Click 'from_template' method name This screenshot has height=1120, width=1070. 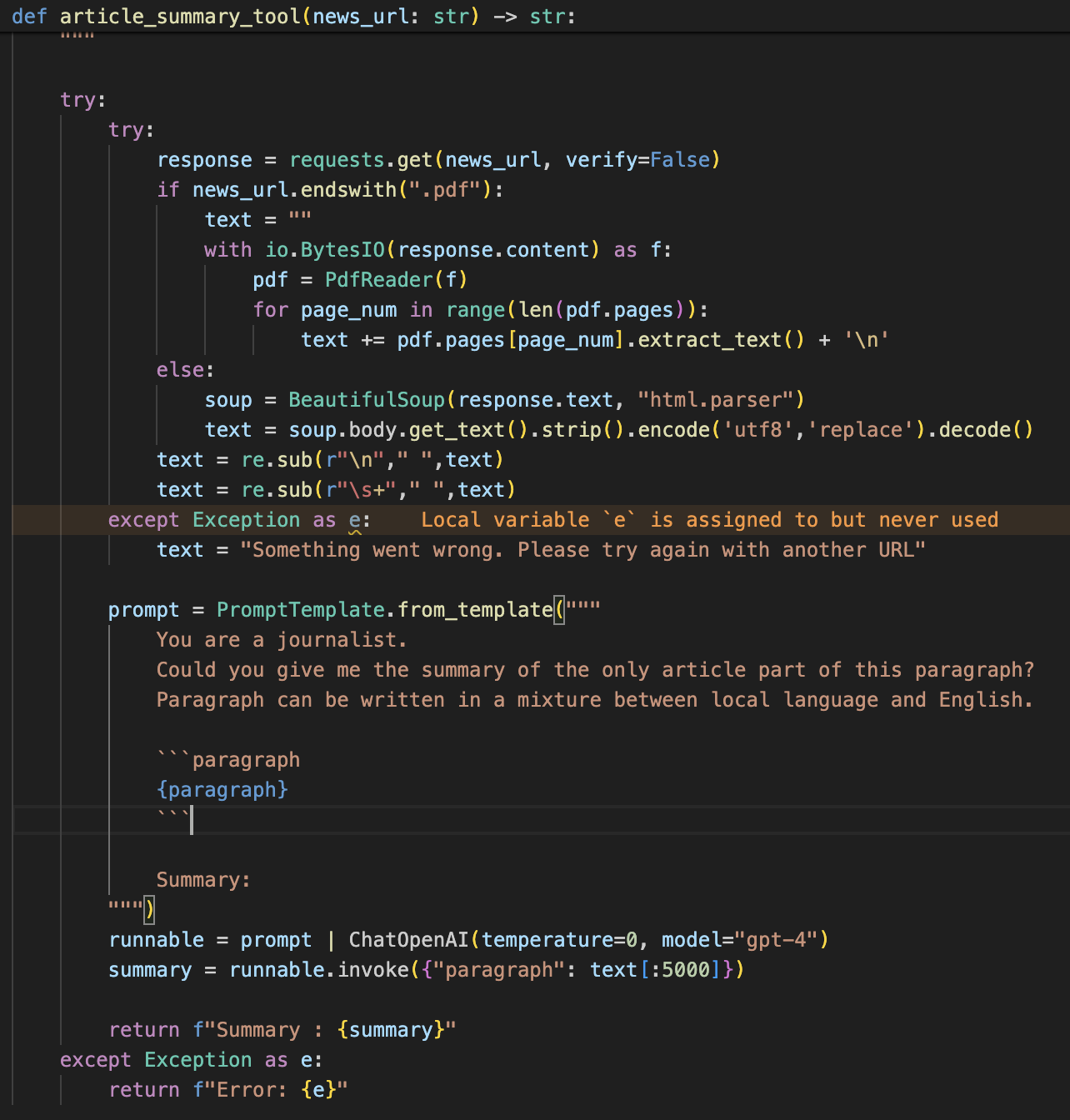click(475, 610)
